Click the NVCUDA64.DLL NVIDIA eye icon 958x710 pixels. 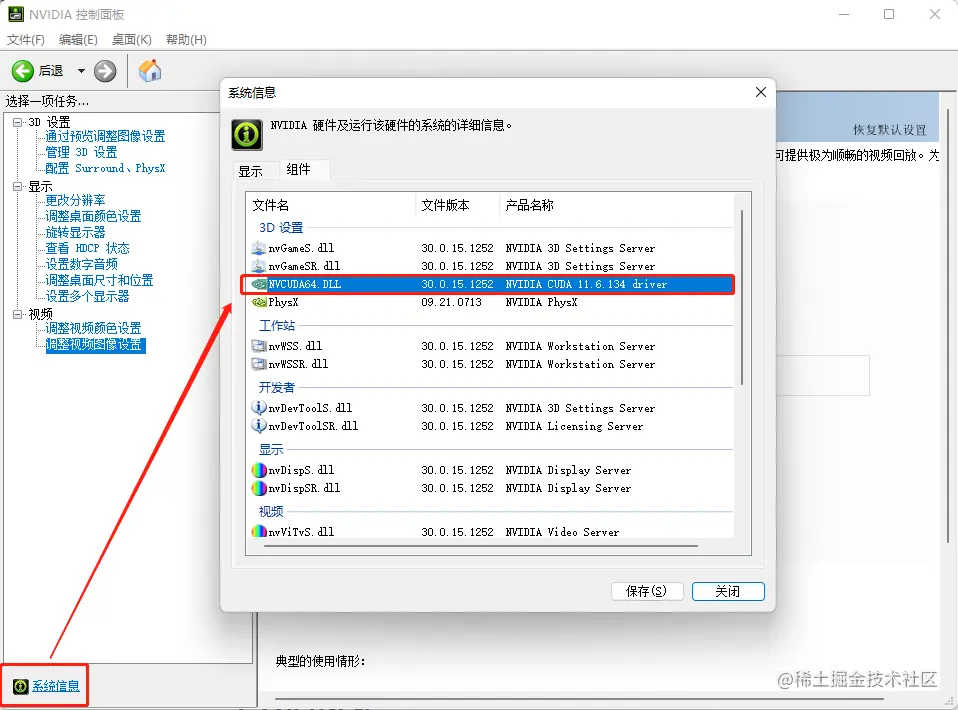tap(259, 284)
